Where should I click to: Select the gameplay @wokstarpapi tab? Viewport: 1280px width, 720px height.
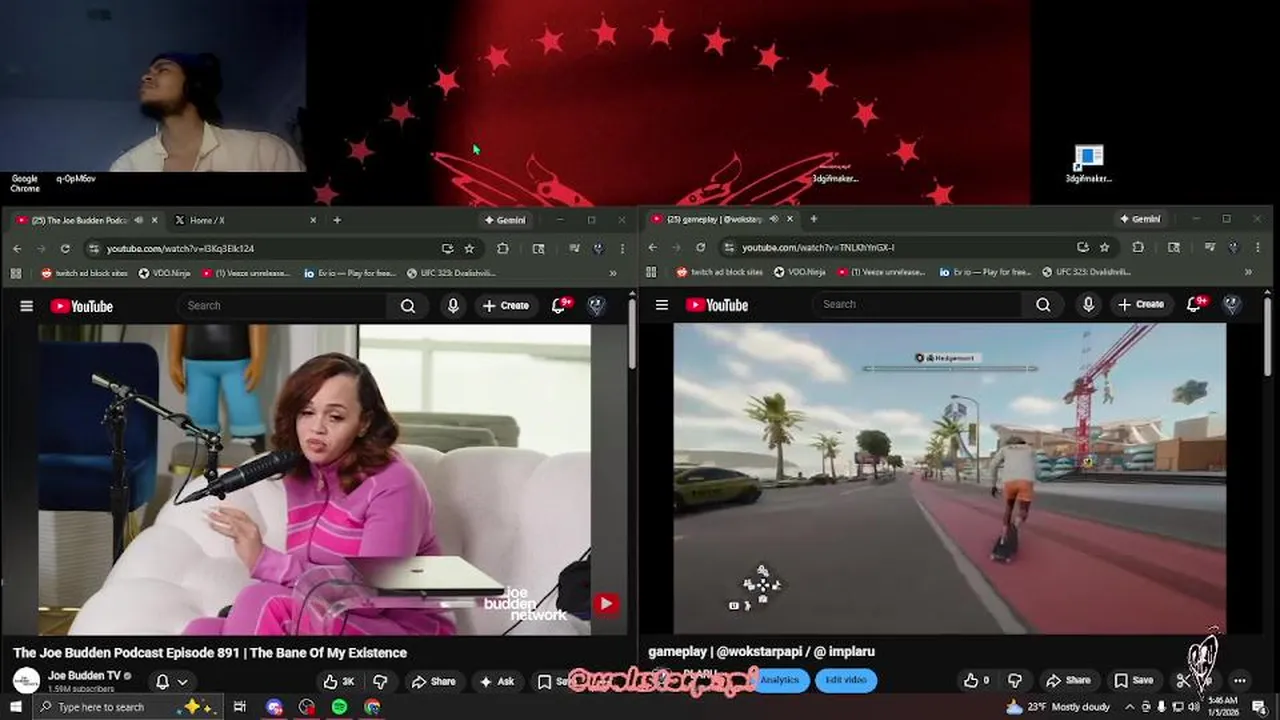(723, 219)
